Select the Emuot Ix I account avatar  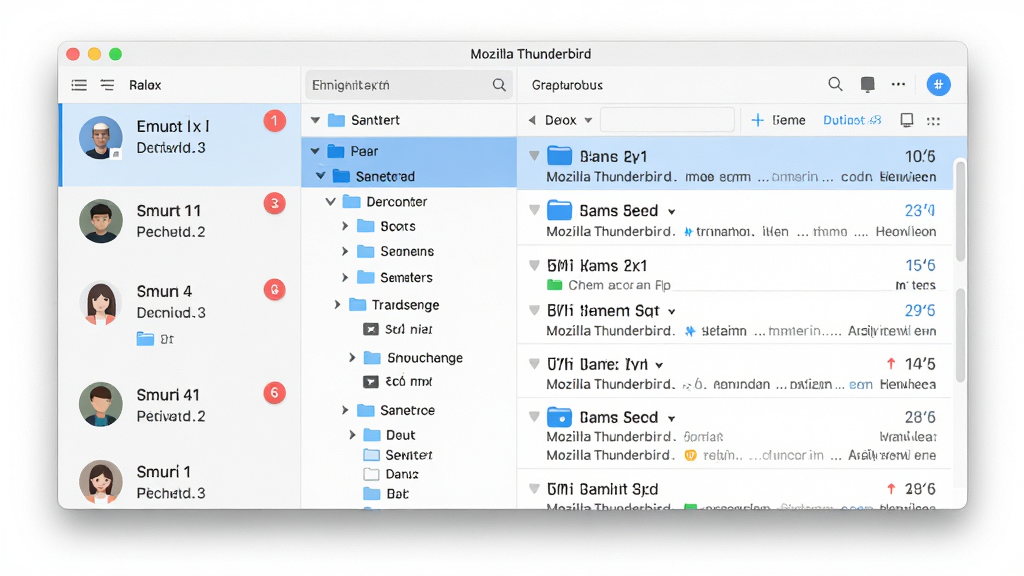[x=101, y=138]
